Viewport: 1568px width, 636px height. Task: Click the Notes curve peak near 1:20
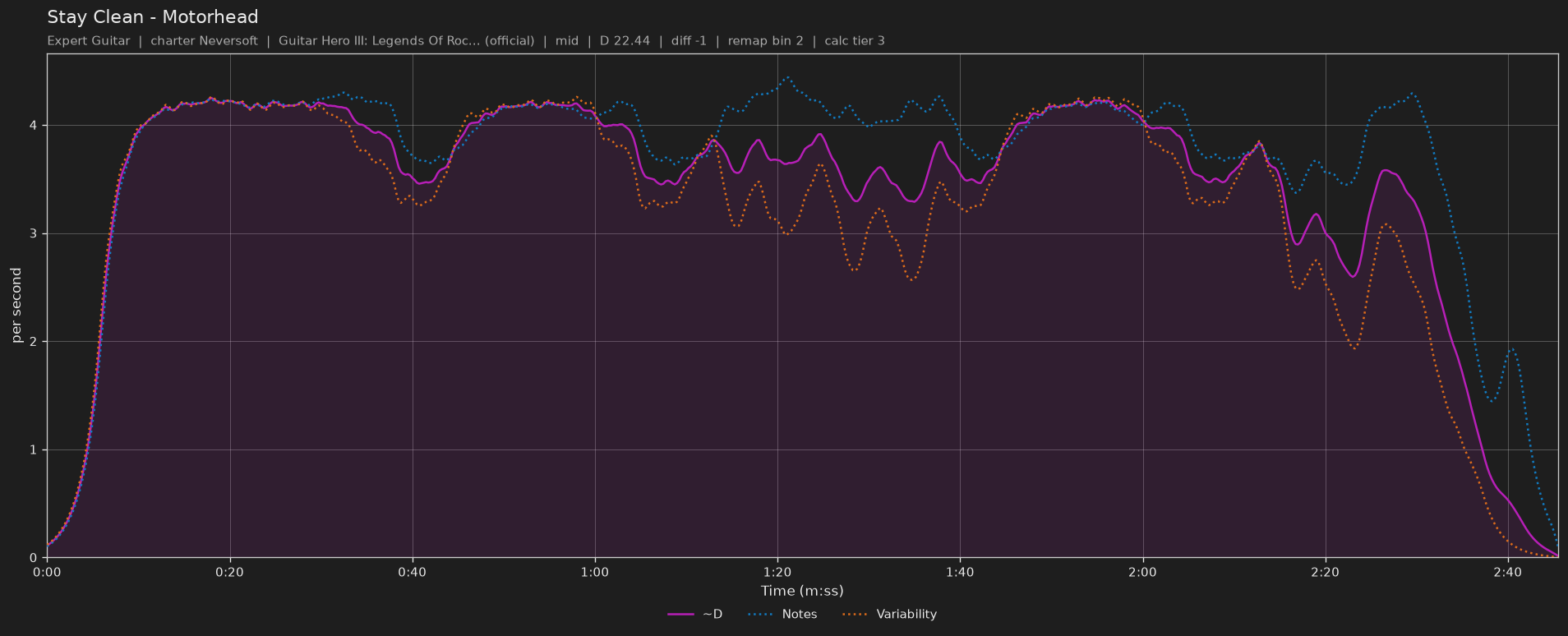pyautogui.click(x=787, y=78)
